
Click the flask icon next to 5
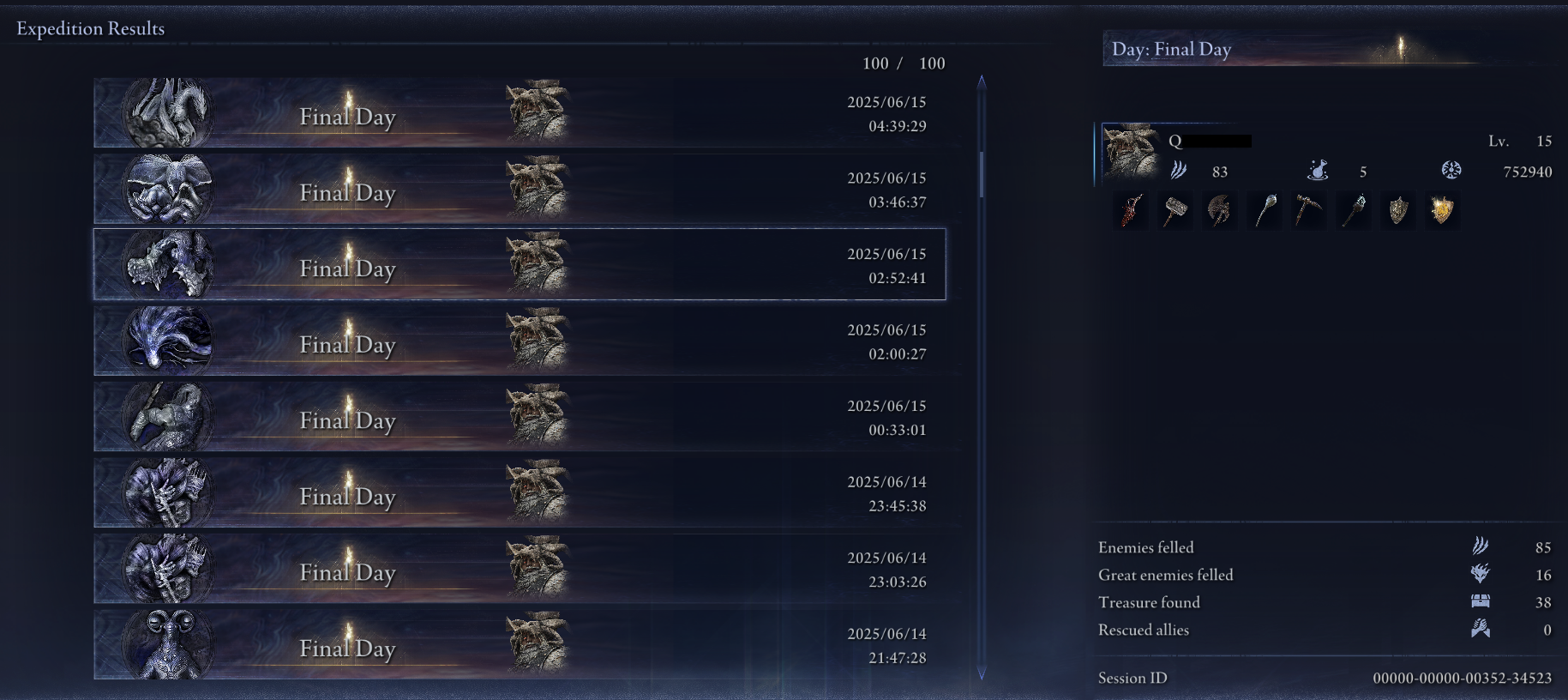point(1318,171)
